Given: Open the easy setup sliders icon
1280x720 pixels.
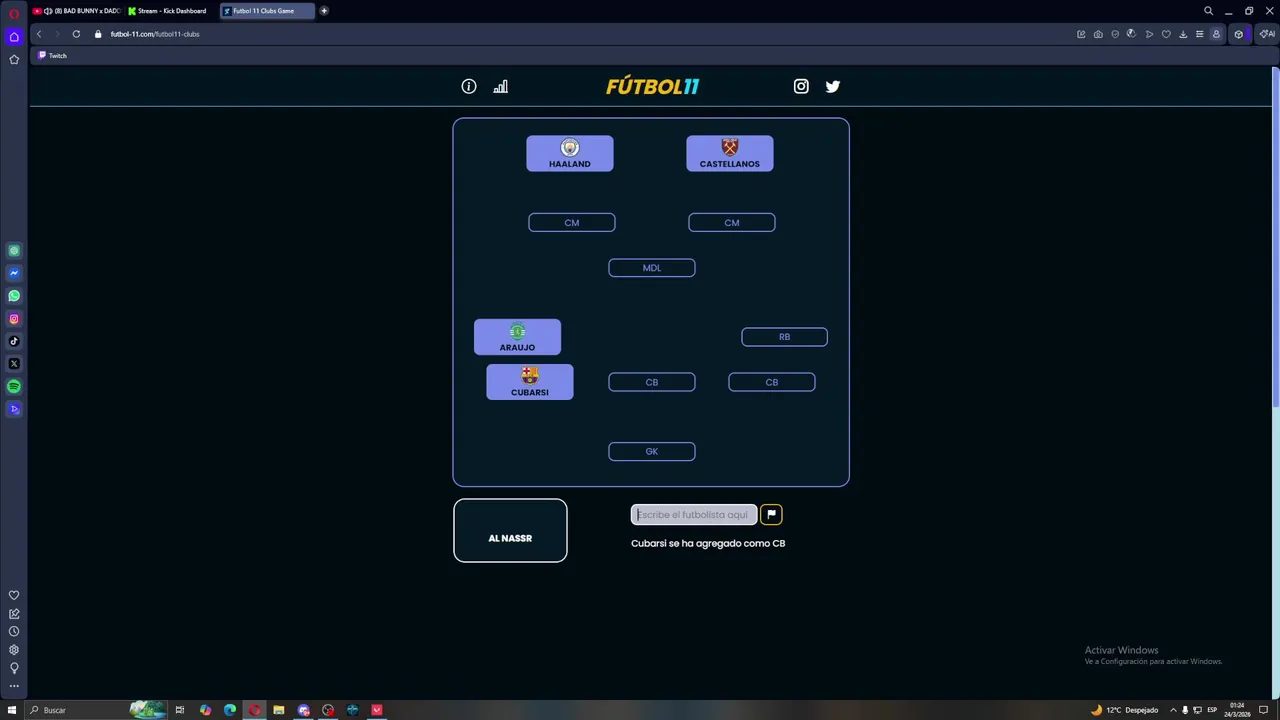Looking at the screenshot, I should 1199,34.
